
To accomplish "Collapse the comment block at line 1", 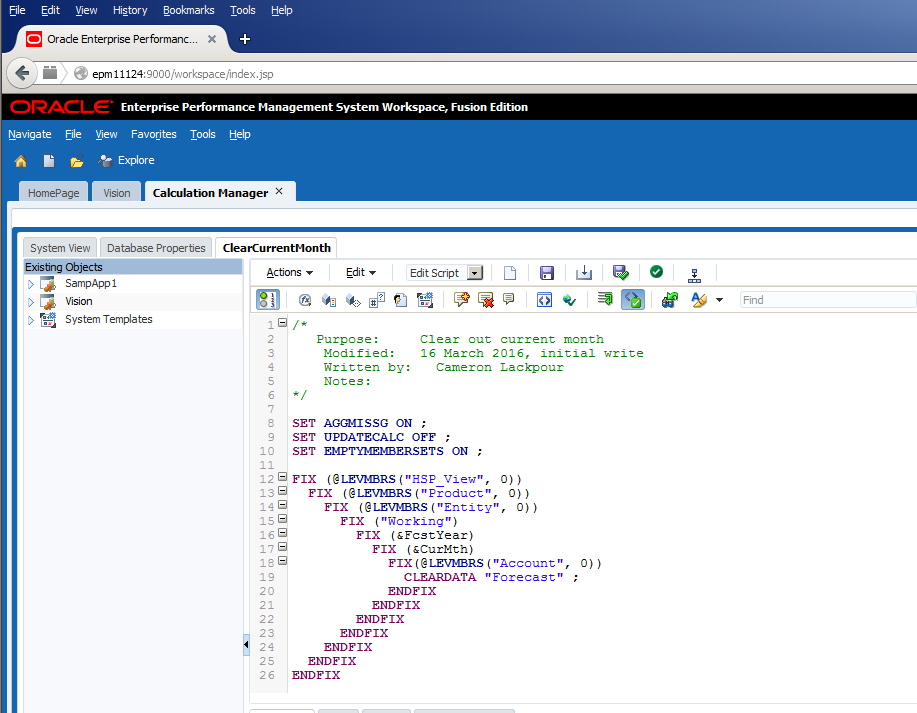I will (283, 324).
